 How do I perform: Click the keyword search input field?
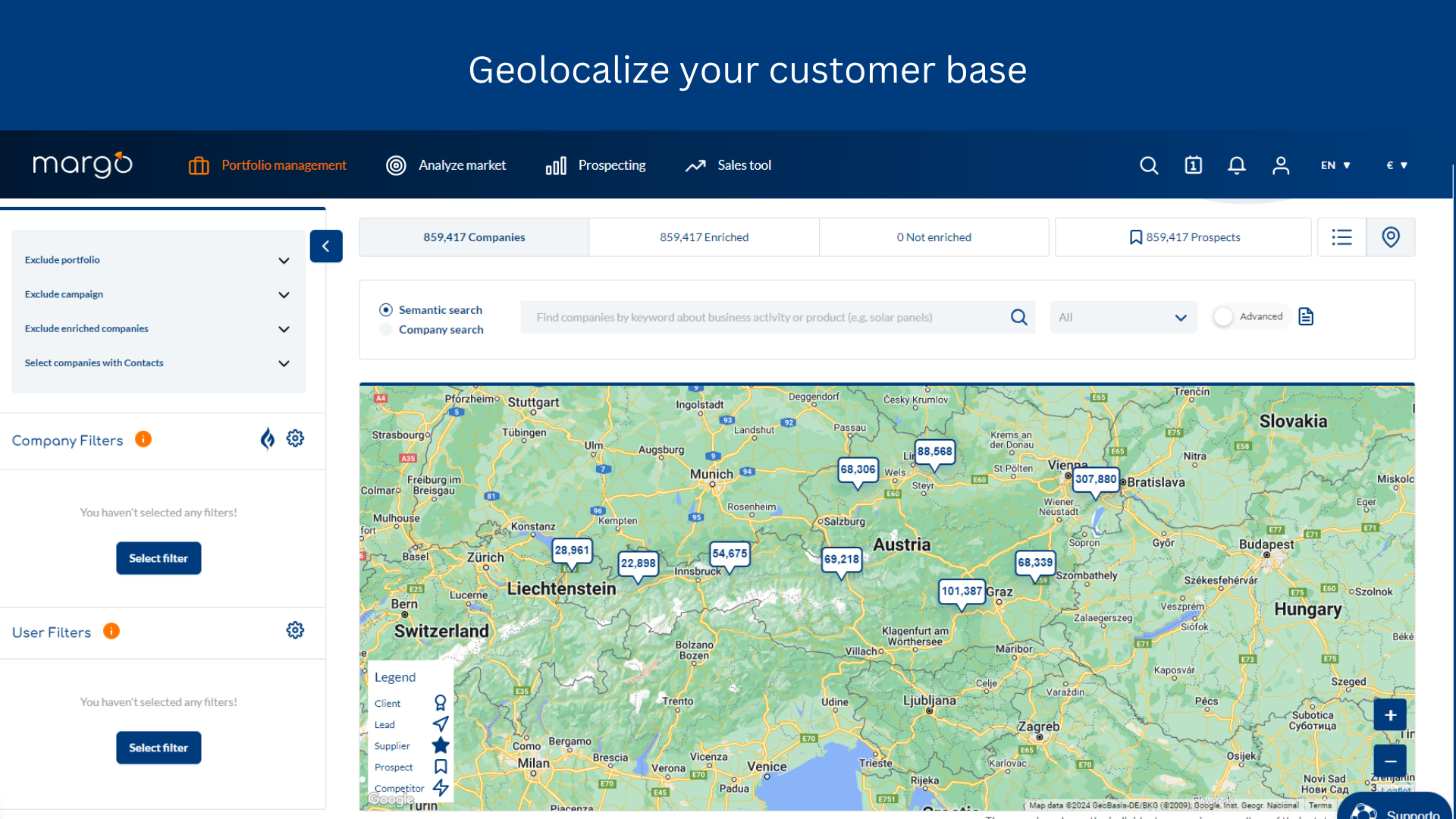tap(766, 318)
